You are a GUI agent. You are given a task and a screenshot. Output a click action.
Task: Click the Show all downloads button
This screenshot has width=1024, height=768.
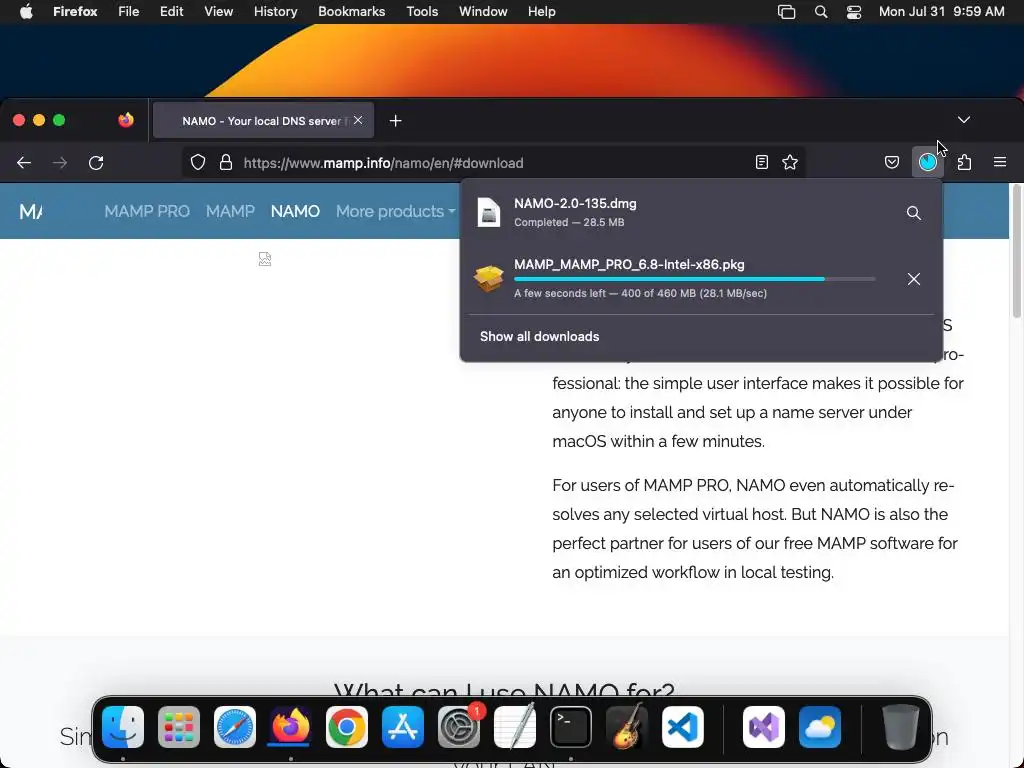539,336
